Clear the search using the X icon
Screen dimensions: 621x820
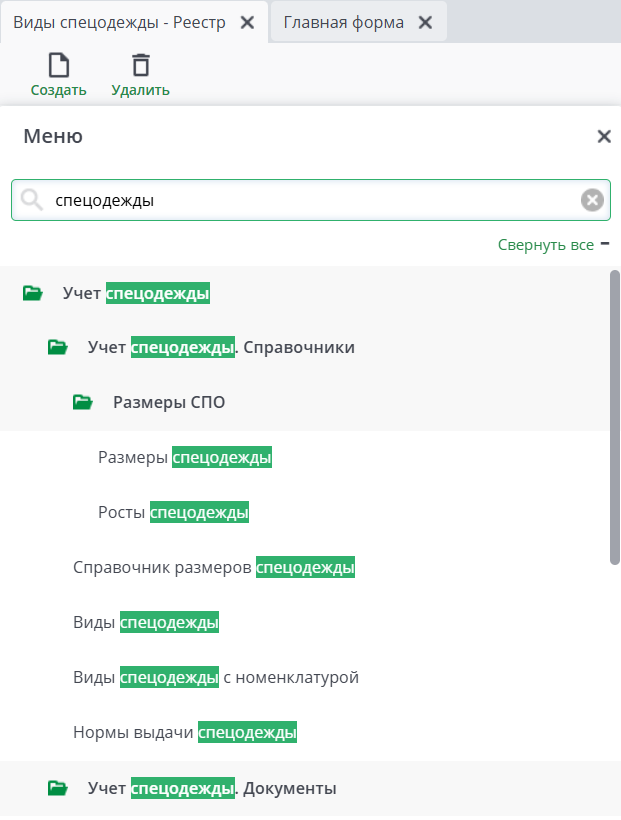click(592, 199)
